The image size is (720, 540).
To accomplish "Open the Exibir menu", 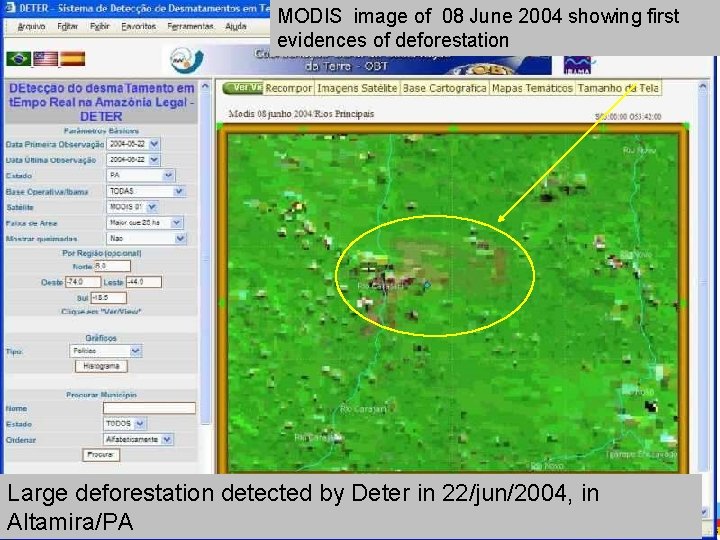I will click(100, 27).
